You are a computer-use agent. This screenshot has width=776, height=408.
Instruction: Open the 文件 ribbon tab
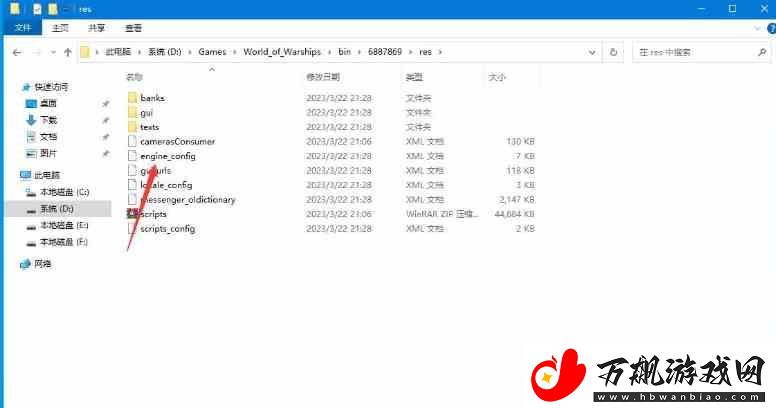[23, 28]
